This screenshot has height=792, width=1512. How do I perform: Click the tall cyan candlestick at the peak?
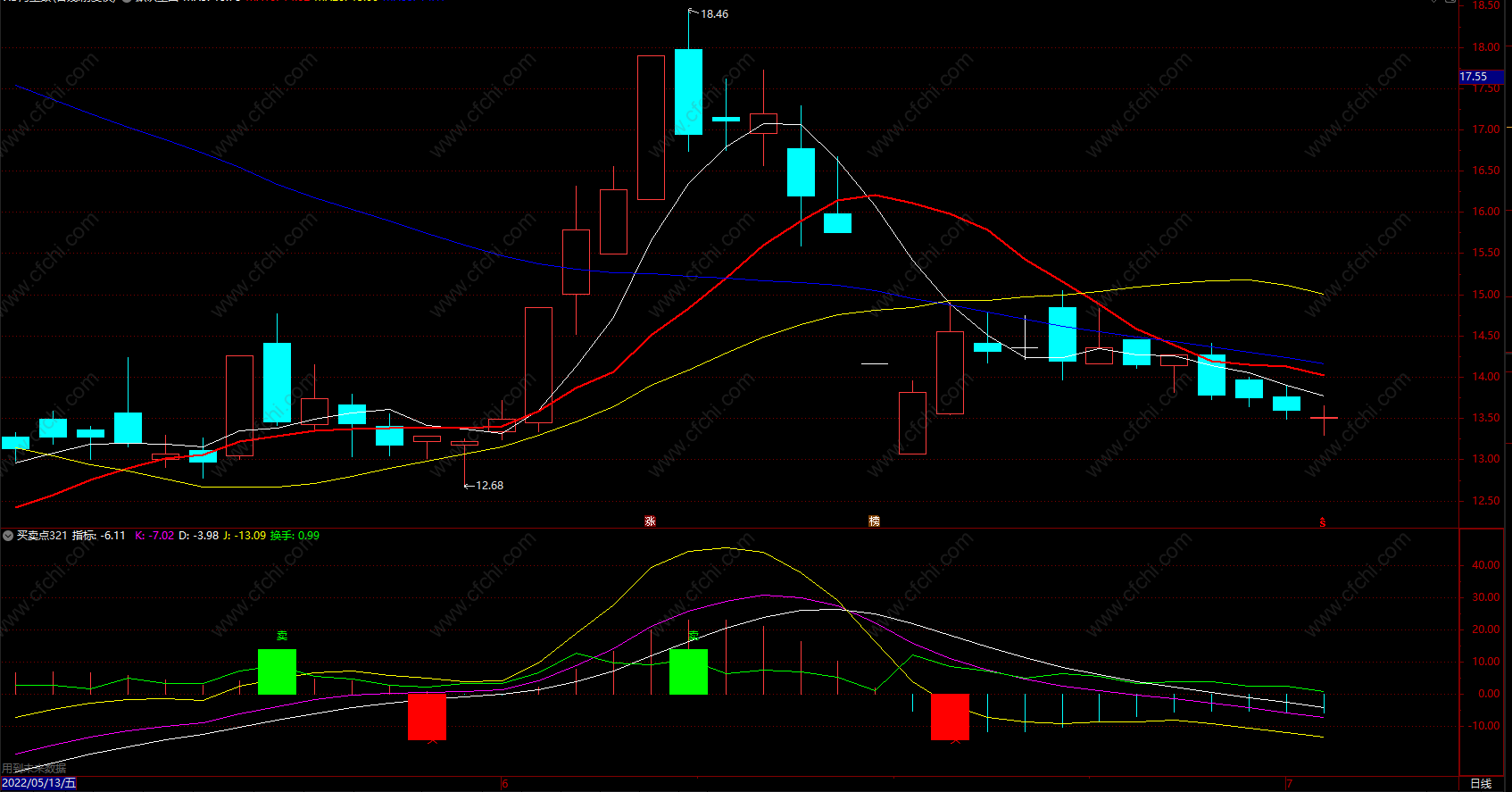688,92
